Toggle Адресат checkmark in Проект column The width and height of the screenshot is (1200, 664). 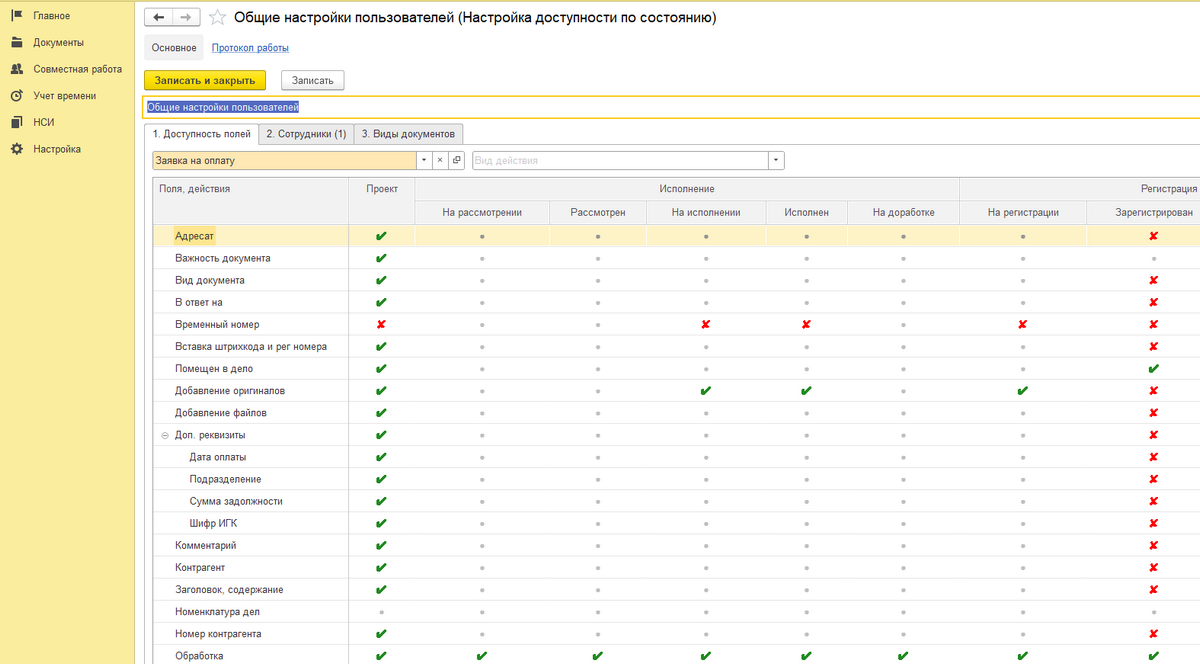(381, 236)
